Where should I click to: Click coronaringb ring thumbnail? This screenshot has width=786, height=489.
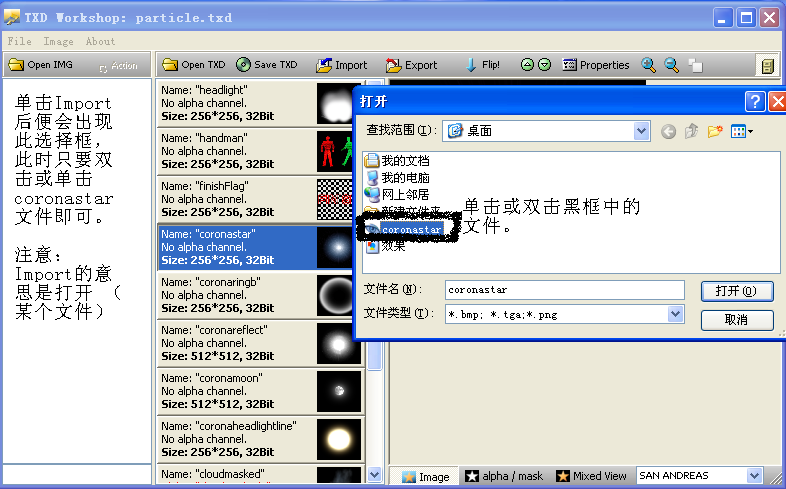point(335,295)
